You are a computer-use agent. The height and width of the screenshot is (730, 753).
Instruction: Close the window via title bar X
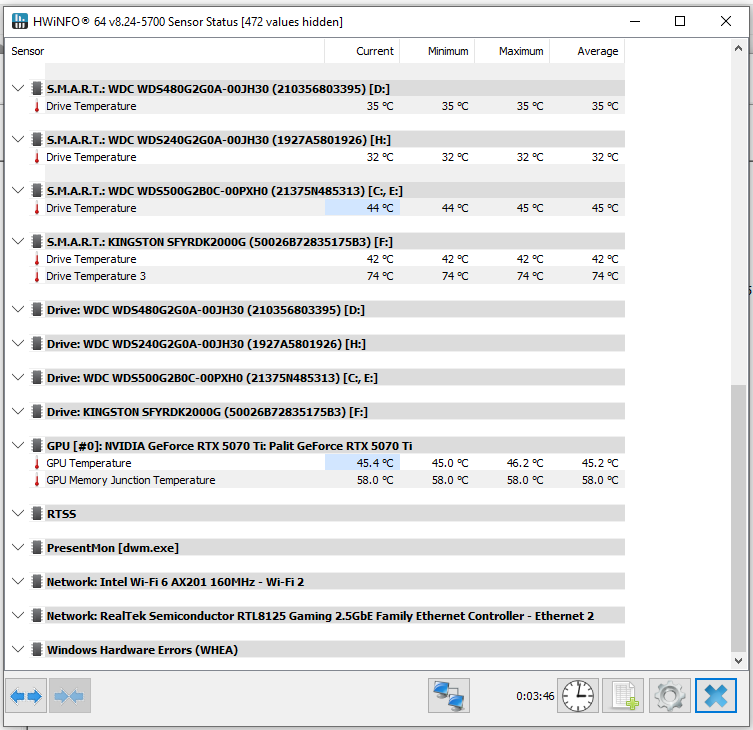click(x=726, y=21)
